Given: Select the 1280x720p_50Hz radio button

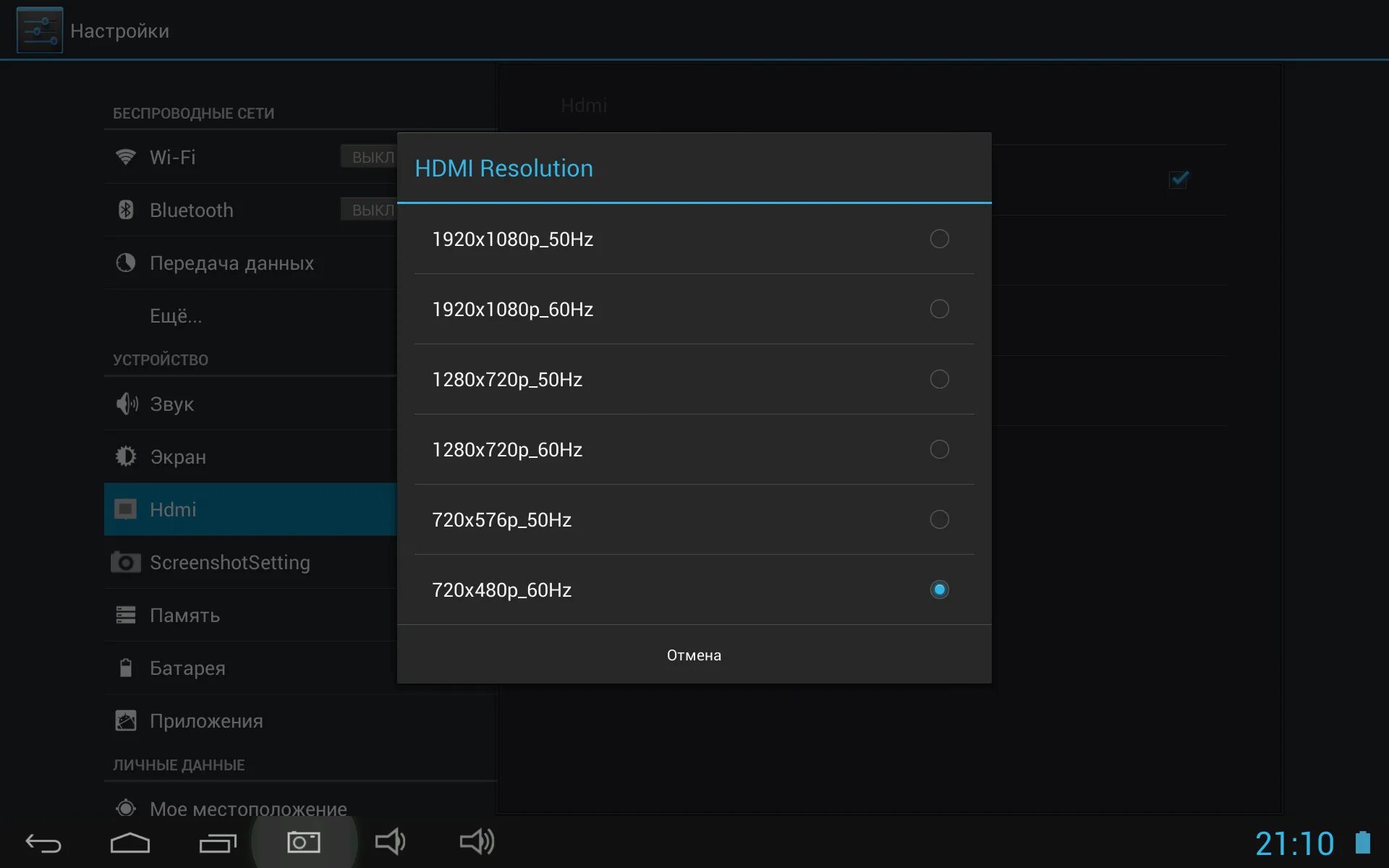Looking at the screenshot, I should (x=939, y=379).
